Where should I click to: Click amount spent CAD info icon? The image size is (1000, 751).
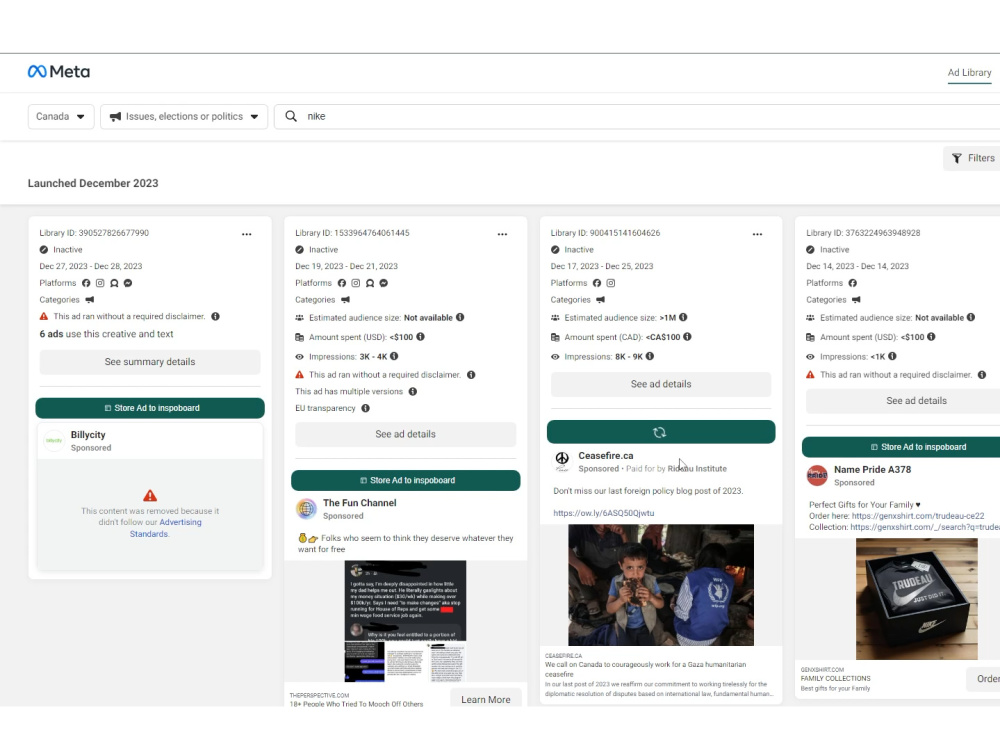pyautogui.click(x=688, y=337)
